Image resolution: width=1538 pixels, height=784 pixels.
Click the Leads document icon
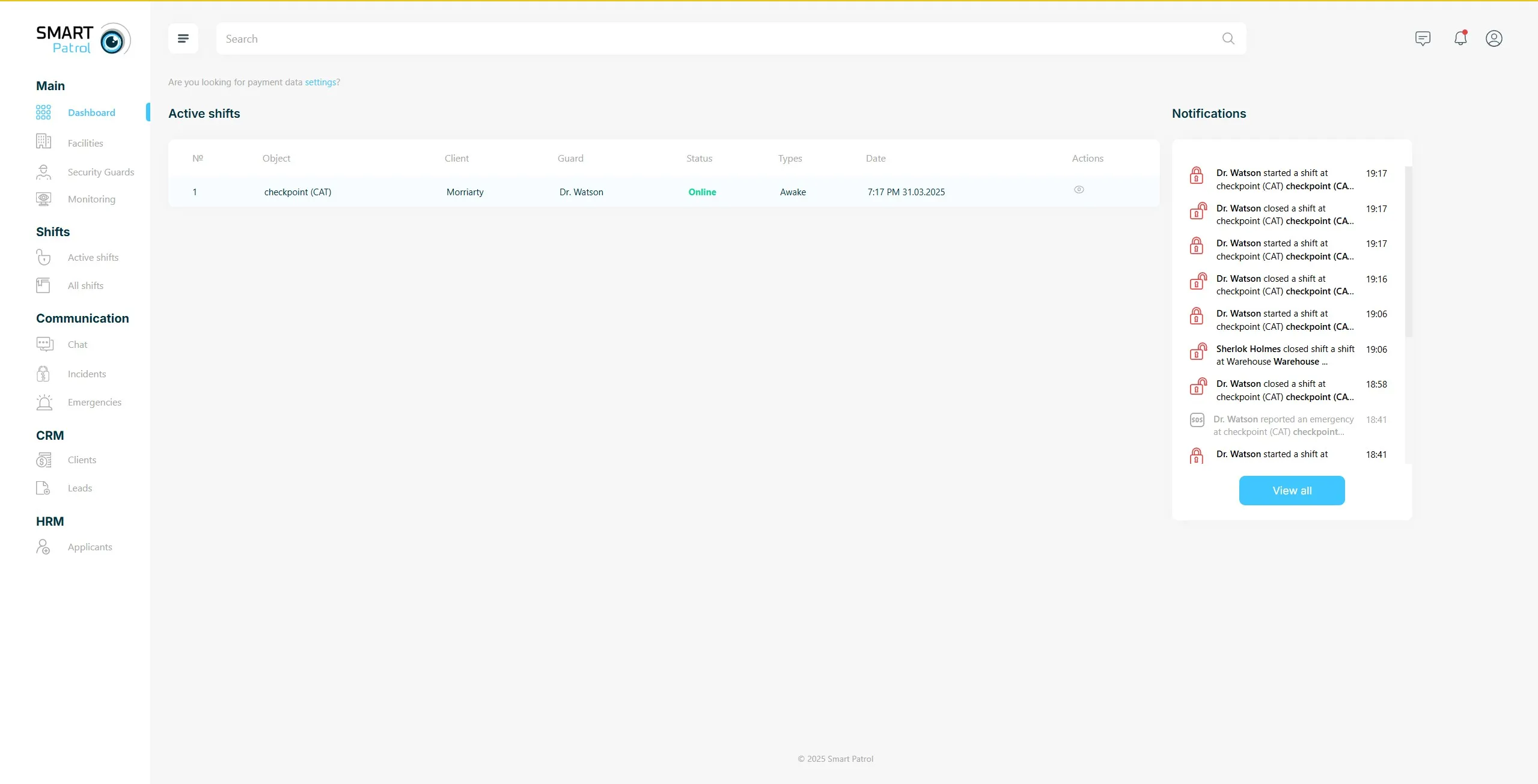pos(43,488)
